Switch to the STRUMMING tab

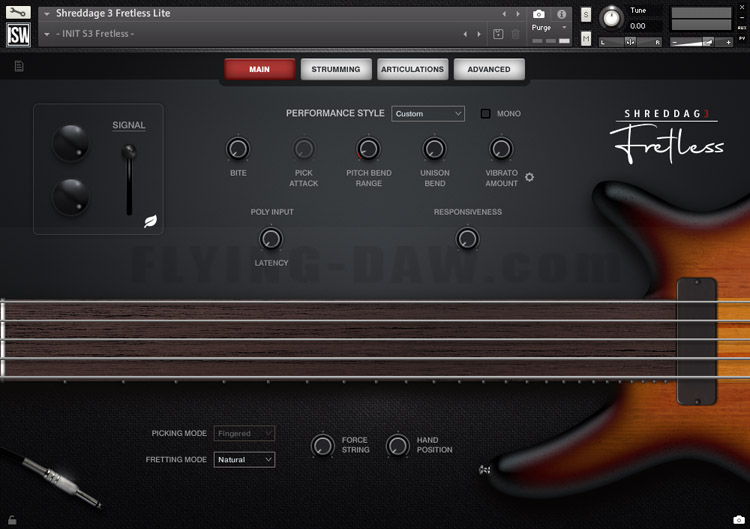[336, 69]
